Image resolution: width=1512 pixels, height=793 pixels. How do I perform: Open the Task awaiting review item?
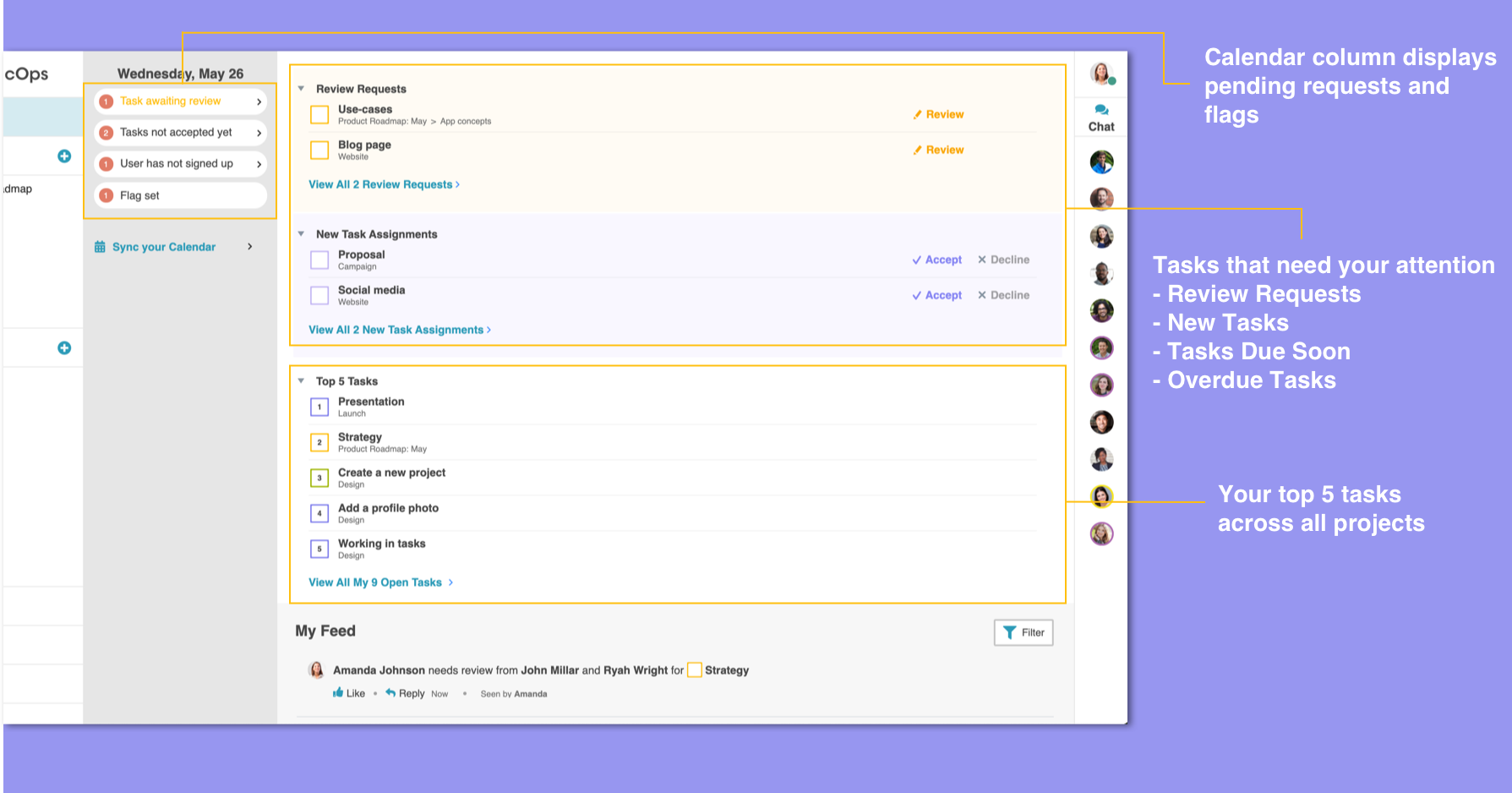pos(180,101)
